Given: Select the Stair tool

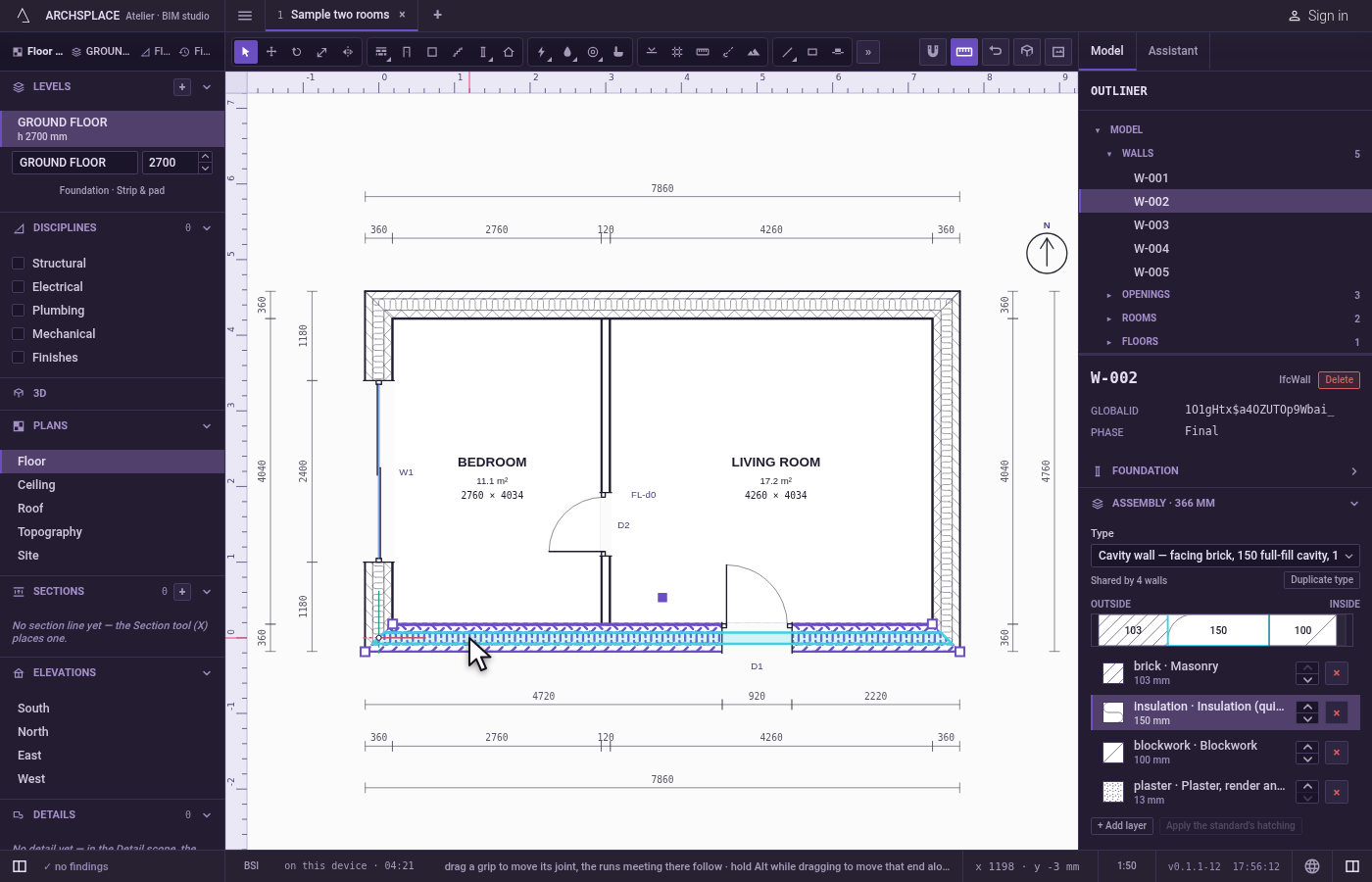Looking at the screenshot, I should click(x=458, y=52).
